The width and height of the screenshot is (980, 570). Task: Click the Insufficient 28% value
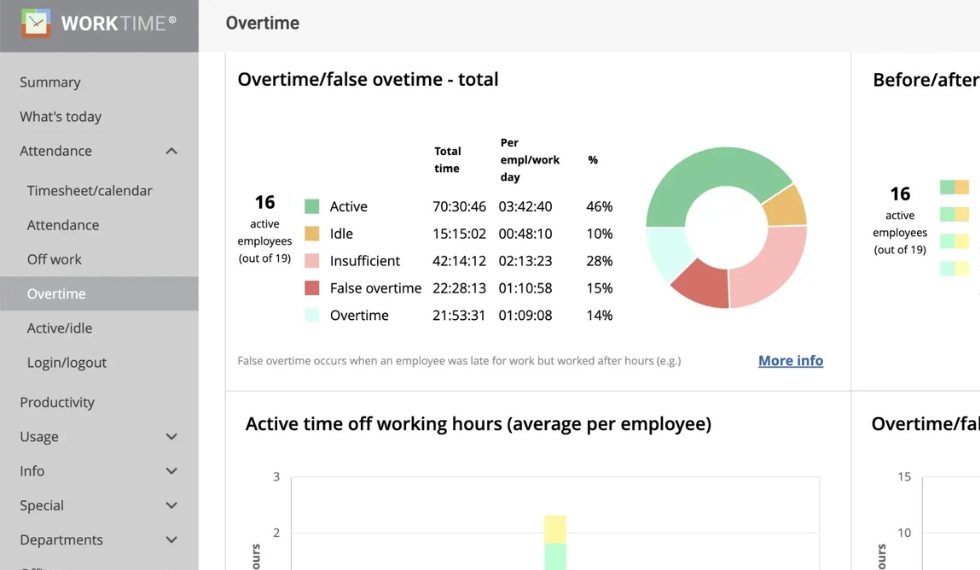tap(599, 261)
